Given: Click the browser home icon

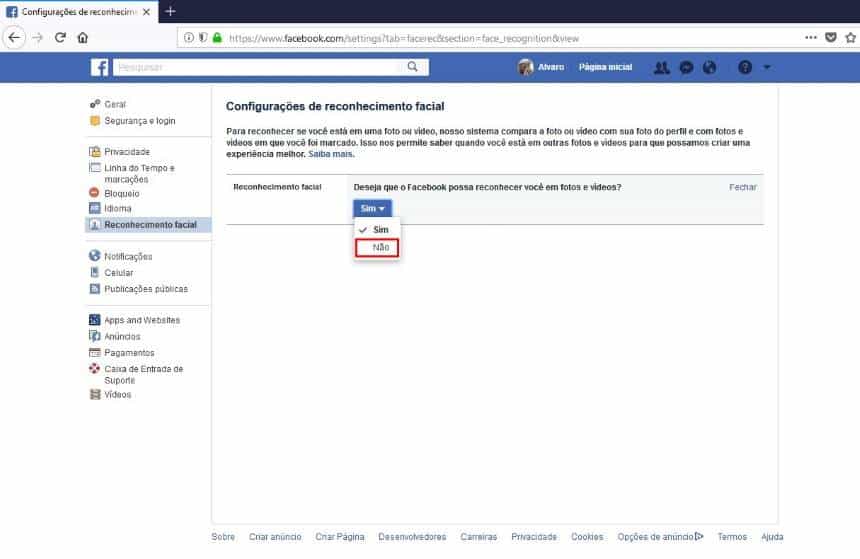Looking at the screenshot, I should pos(83,38).
